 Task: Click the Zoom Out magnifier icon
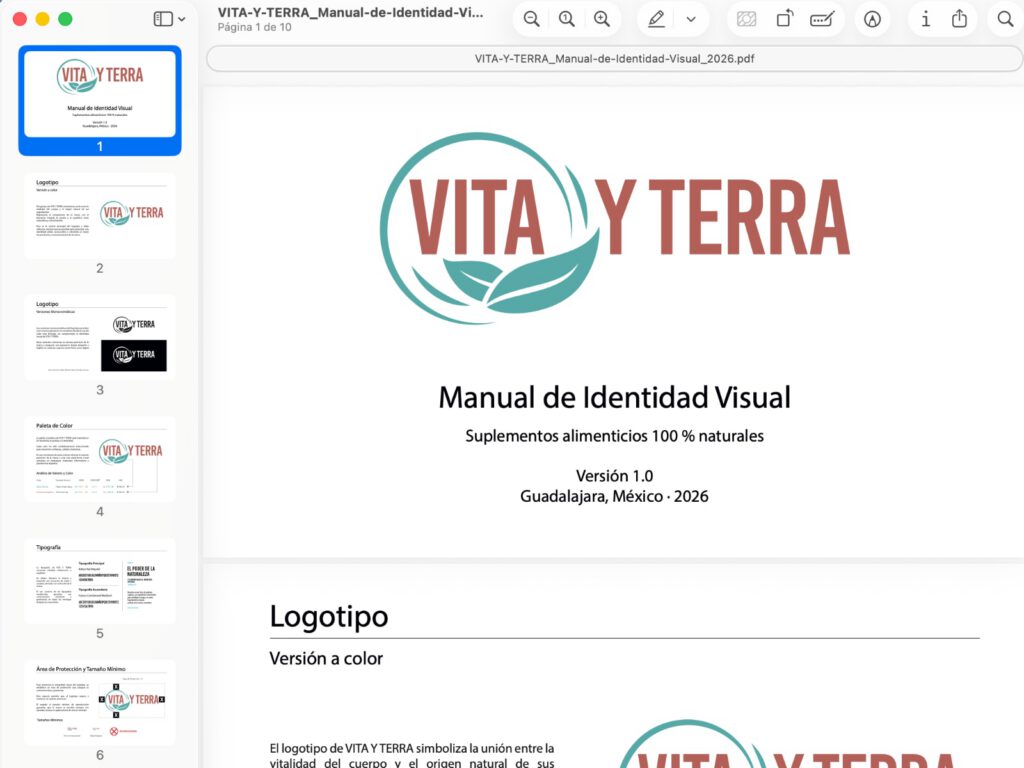[x=532, y=20]
